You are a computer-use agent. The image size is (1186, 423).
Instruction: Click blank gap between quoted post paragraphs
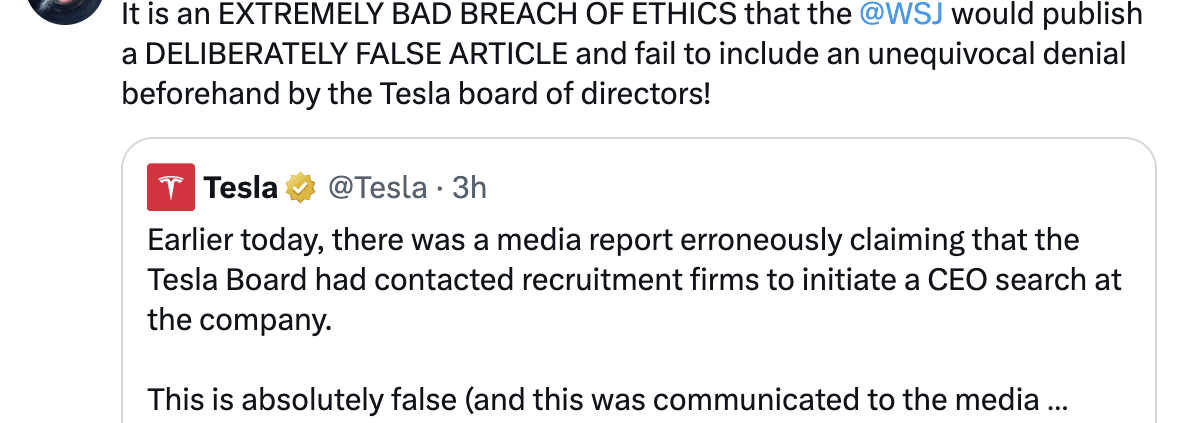(600, 360)
